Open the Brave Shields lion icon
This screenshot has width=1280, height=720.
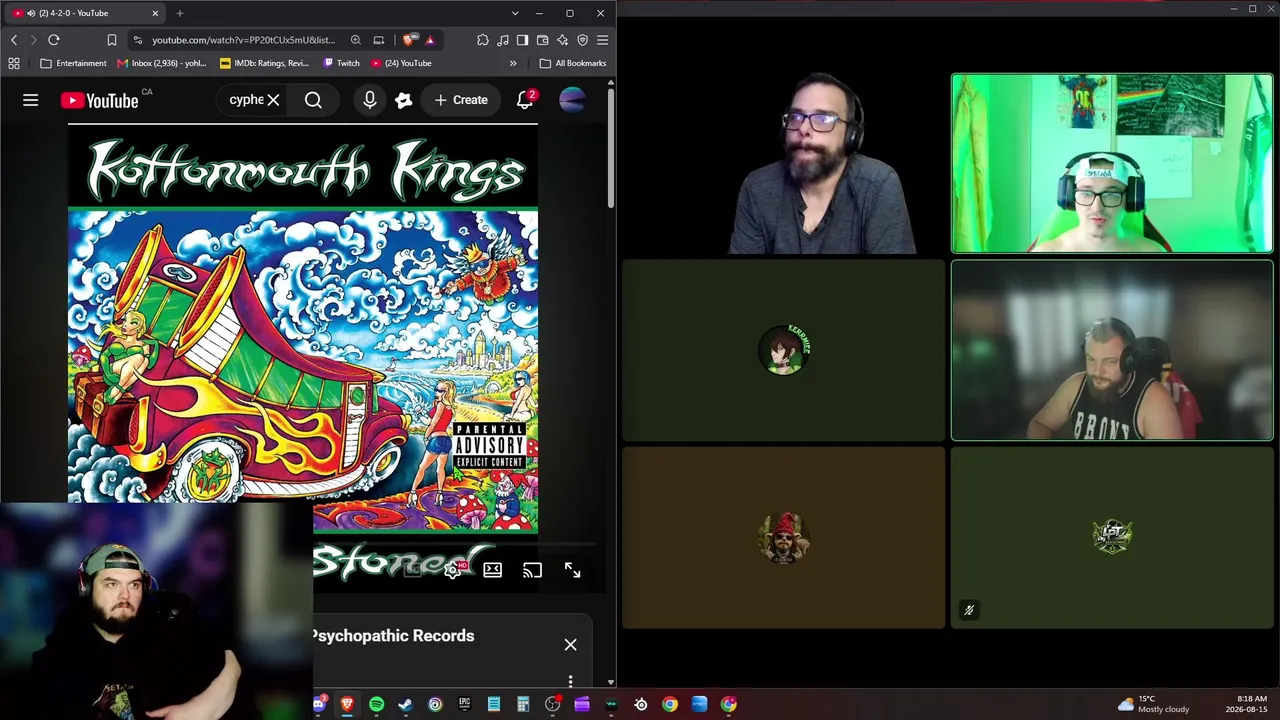point(409,40)
